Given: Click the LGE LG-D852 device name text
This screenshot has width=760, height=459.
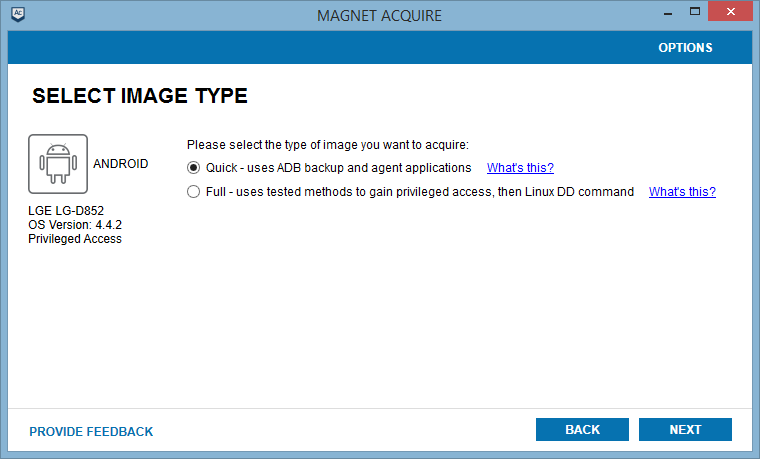Looking at the screenshot, I should pos(66,211).
